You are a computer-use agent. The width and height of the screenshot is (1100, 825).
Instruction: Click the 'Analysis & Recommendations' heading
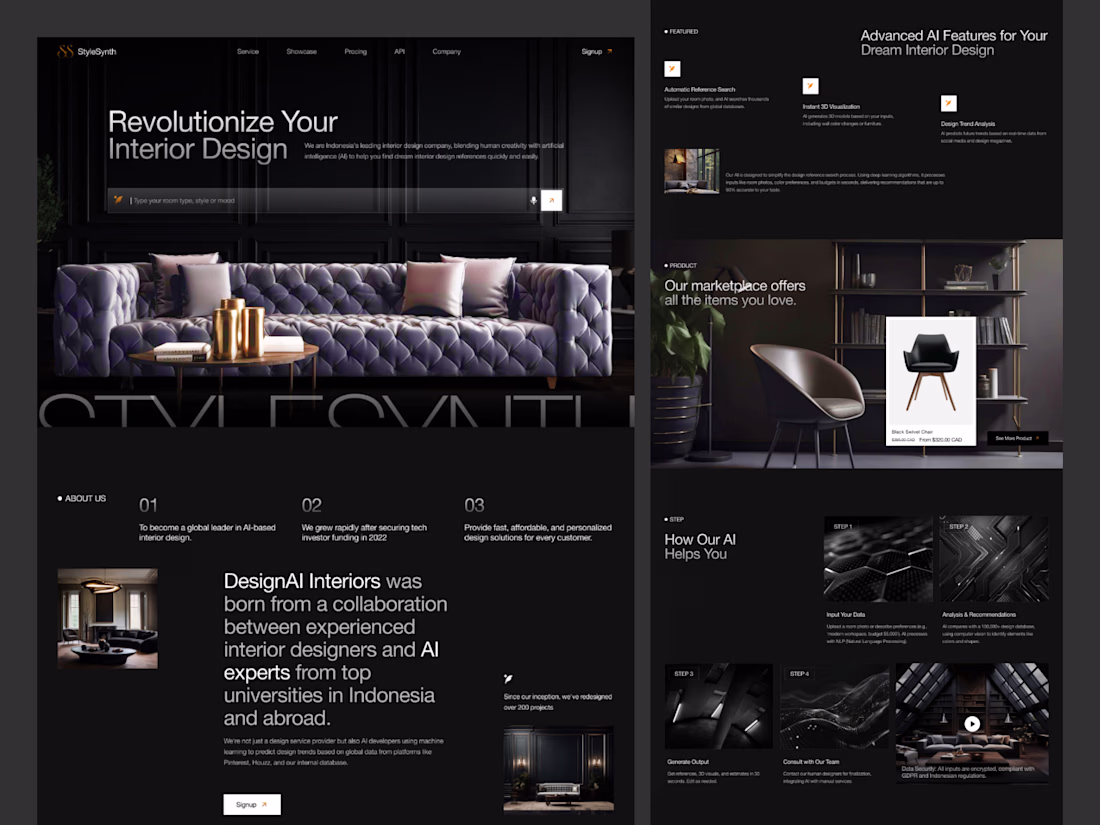point(979,615)
